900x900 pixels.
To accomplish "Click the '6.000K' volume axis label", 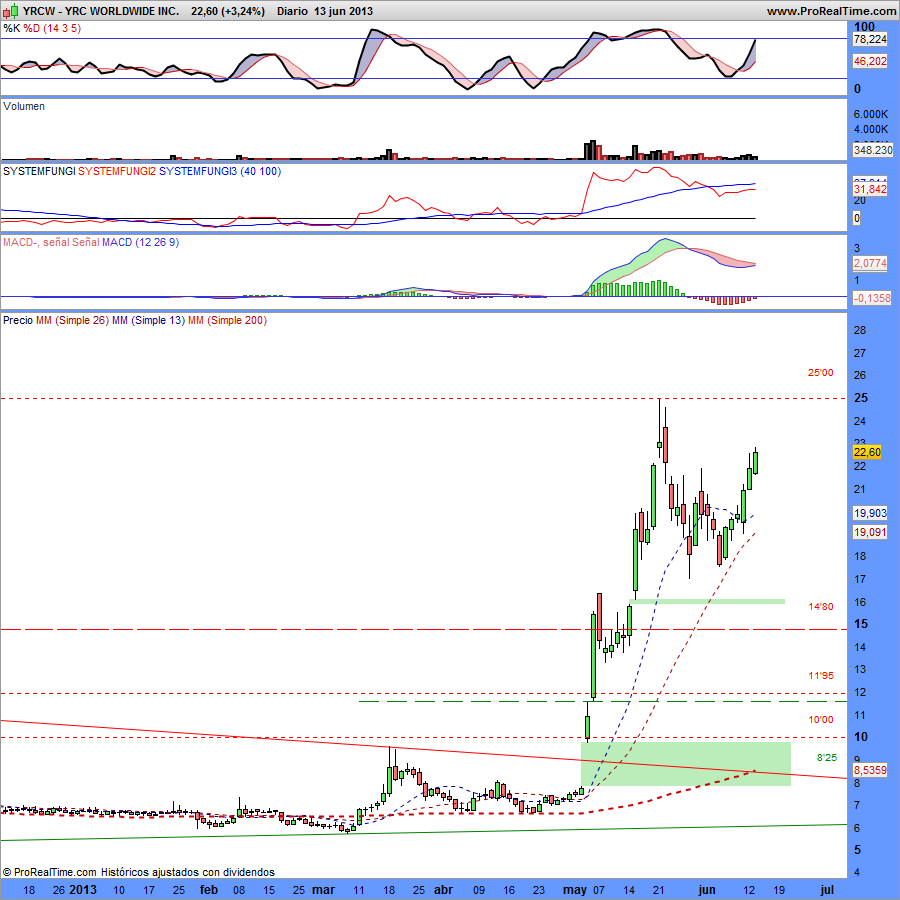I will (x=871, y=114).
